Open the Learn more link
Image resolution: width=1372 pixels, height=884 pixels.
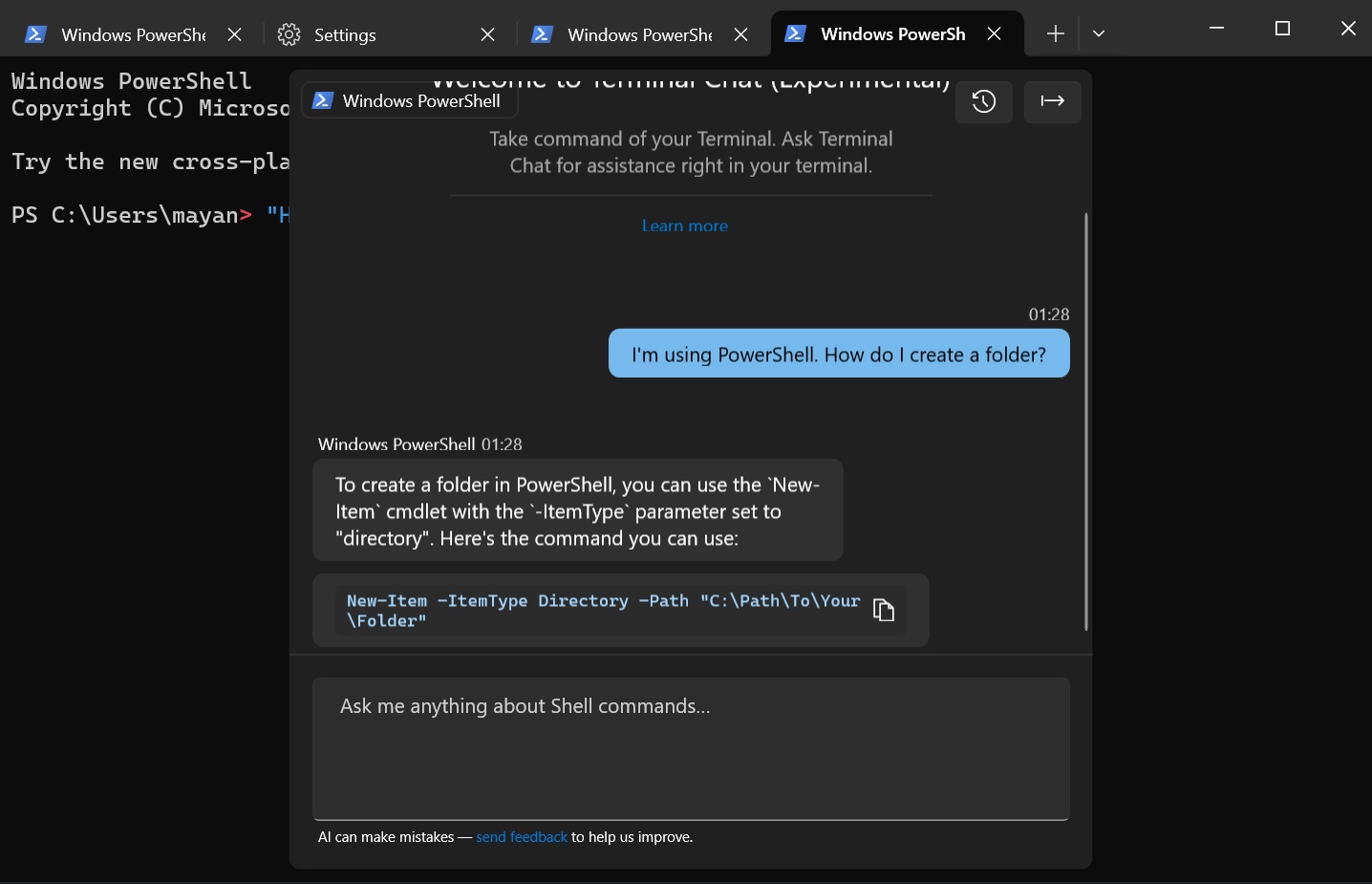(x=684, y=226)
